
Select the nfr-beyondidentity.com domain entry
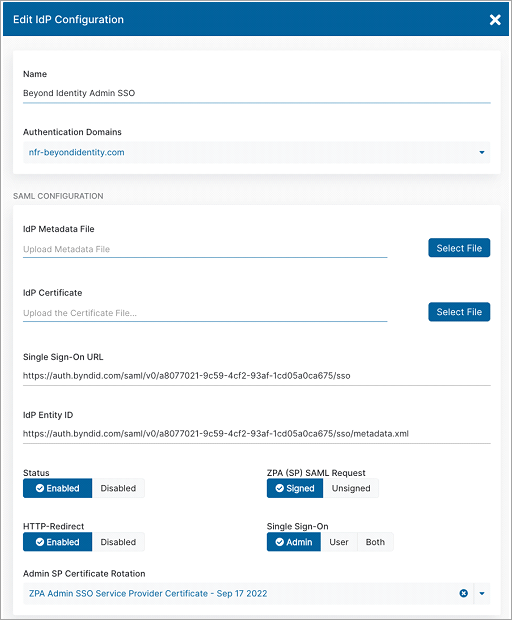pos(76,152)
